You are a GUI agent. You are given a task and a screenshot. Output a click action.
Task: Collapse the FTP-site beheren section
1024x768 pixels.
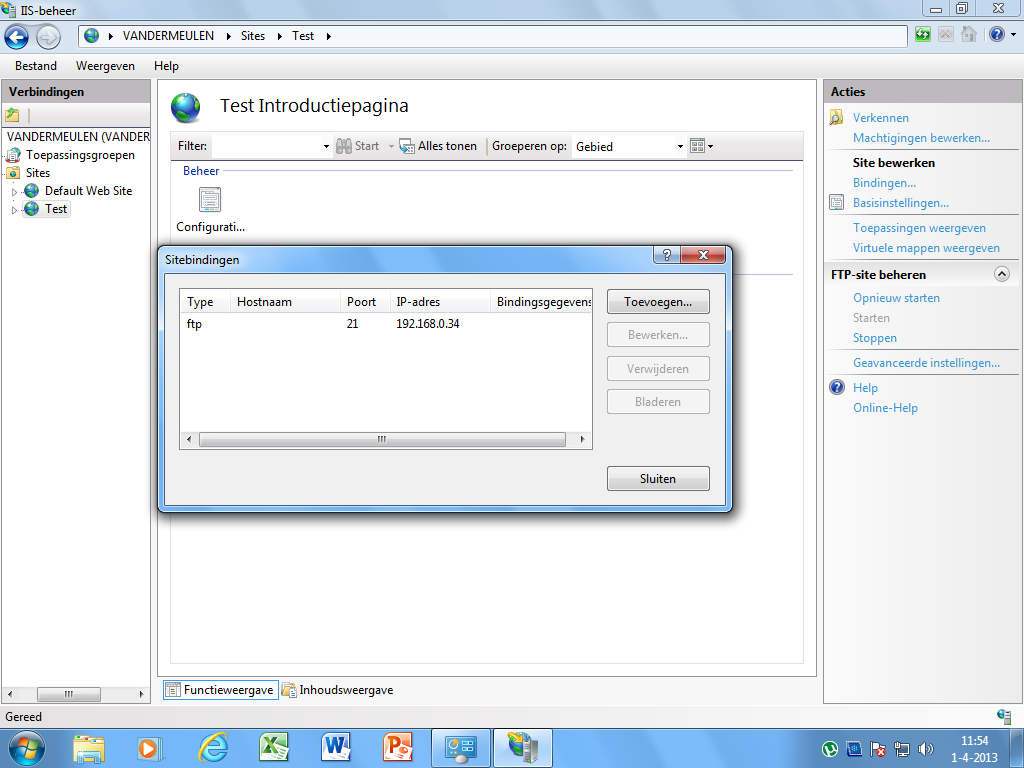pos(1002,274)
